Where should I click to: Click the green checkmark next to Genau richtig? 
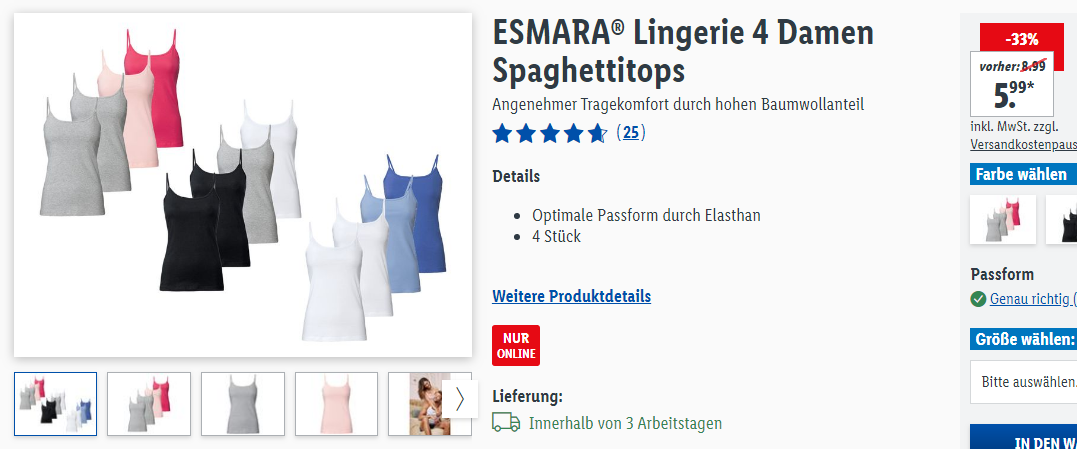pyautogui.click(x=978, y=299)
